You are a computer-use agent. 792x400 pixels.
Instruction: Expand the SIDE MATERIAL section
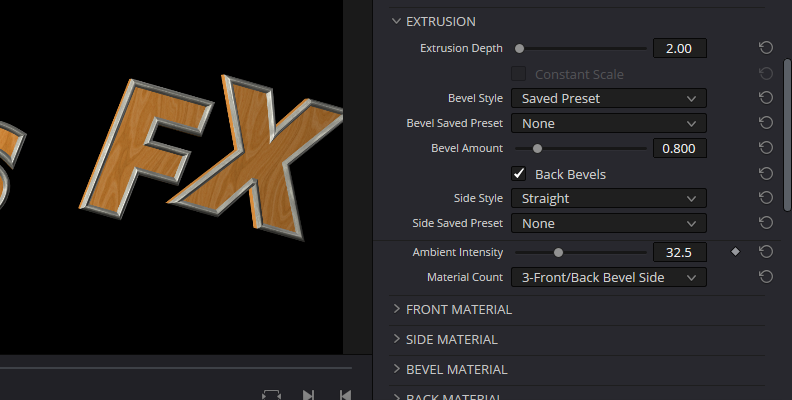point(451,339)
